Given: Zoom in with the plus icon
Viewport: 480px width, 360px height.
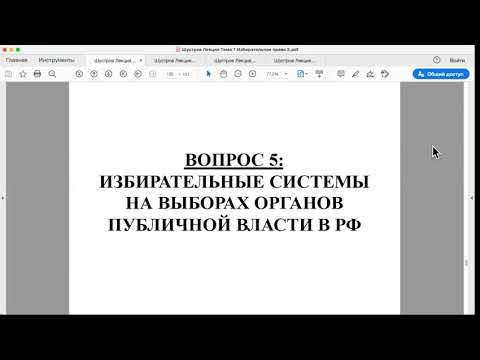Looking at the screenshot, I should [x=252, y=74].
